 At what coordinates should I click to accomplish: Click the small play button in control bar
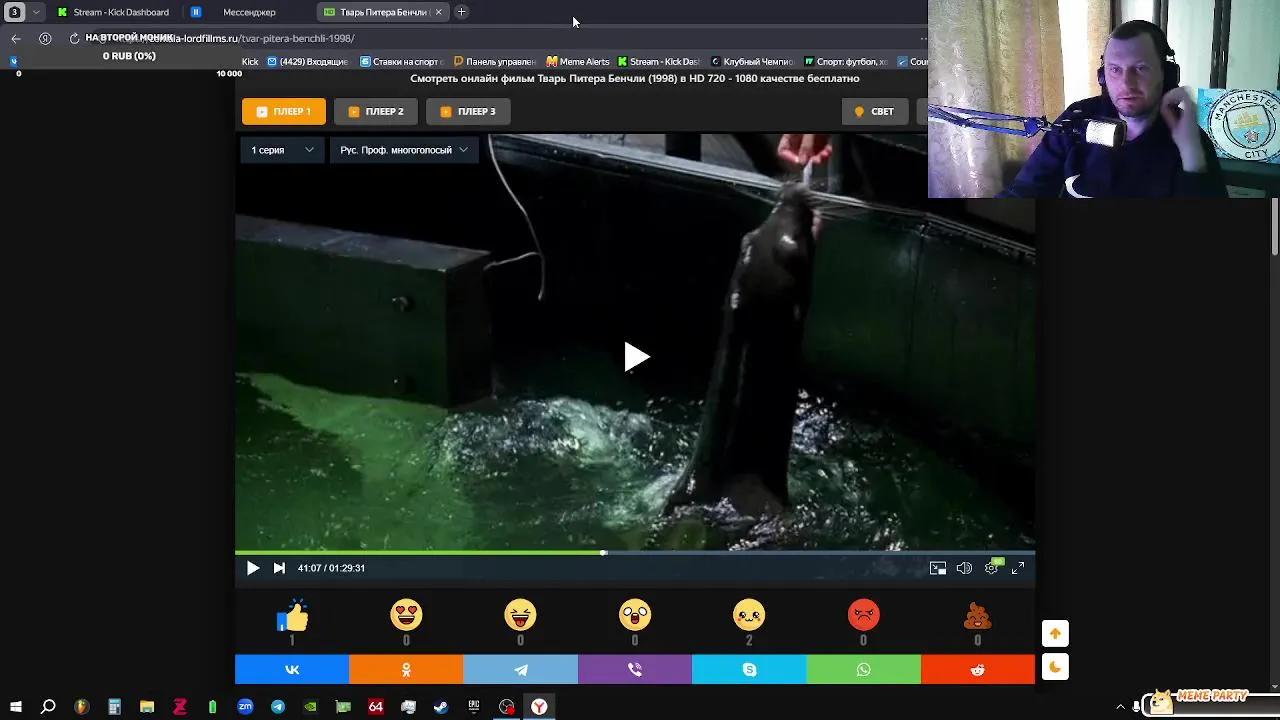pos(253,568)
